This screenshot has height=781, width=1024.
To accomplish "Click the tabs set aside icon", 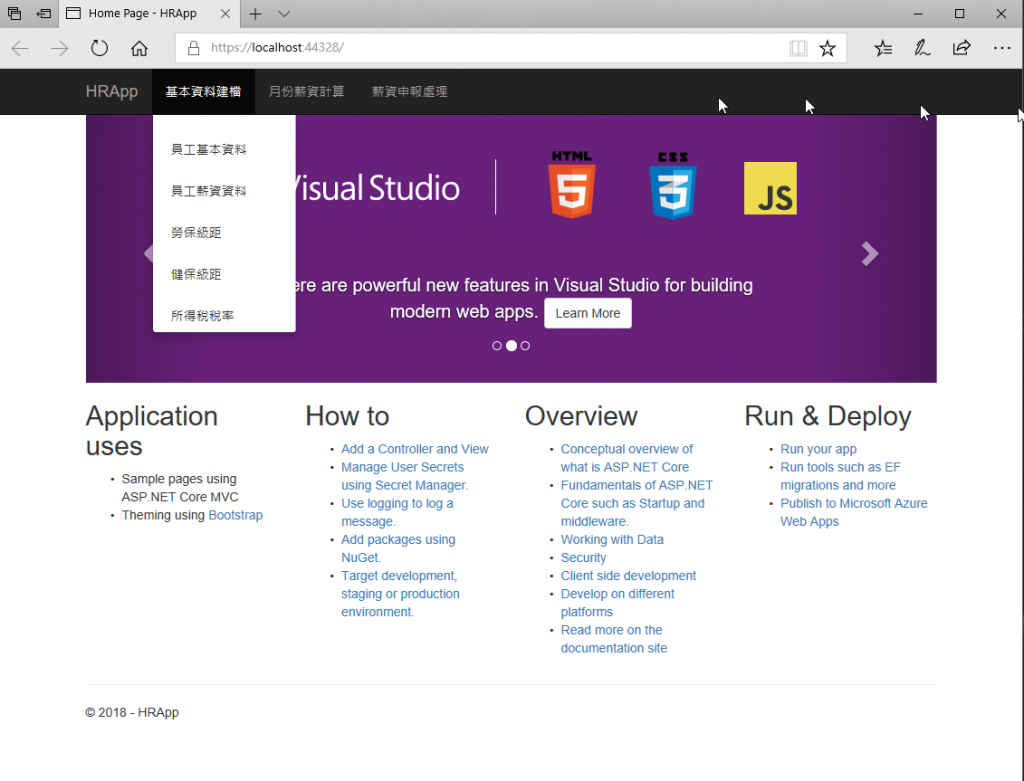I will (x=14, y=13).
